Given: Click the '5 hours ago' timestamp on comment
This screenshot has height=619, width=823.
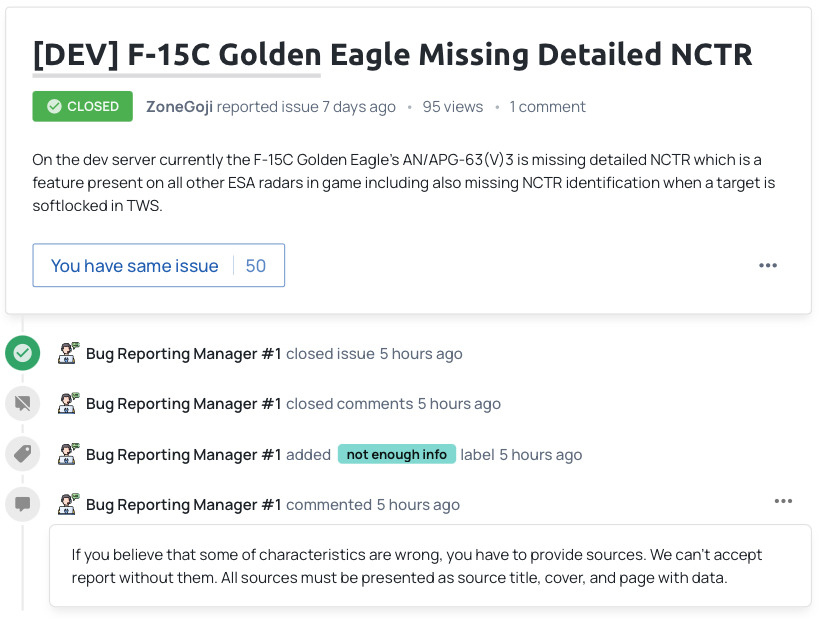Looking at the screenshot, I should (418, 505).
